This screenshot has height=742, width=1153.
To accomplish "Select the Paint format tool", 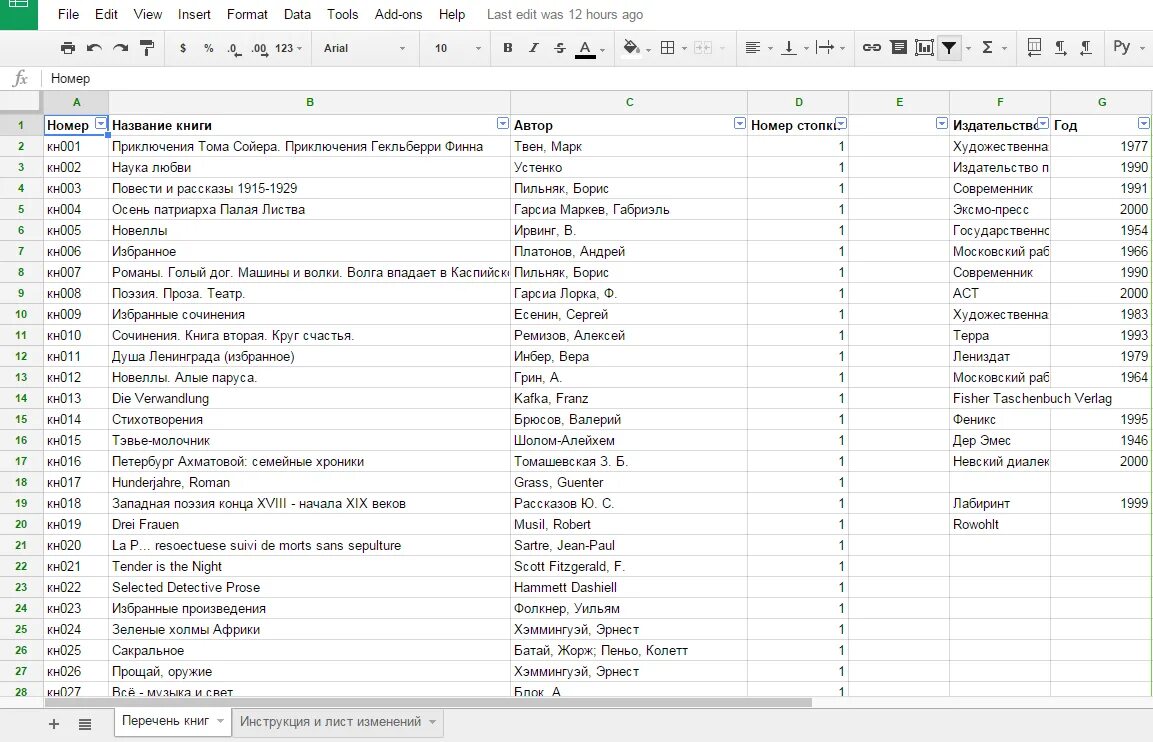I will pos(147,48).
